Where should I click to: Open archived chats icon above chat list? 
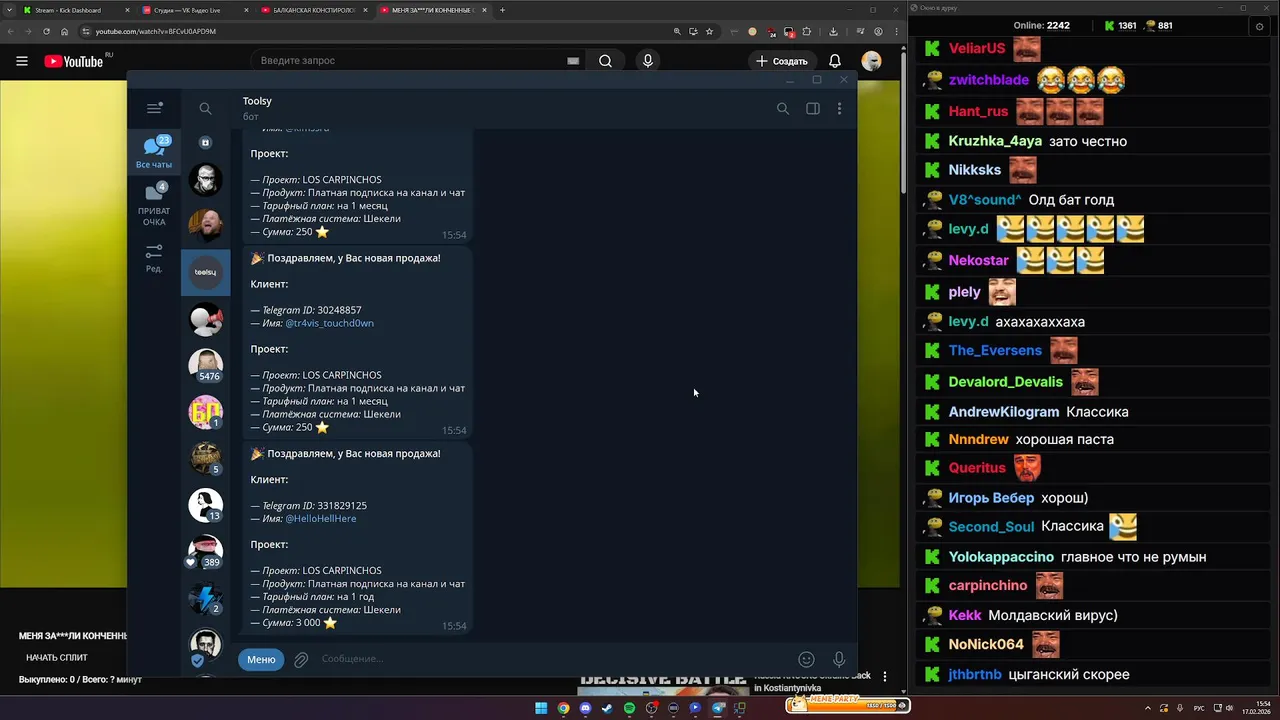coord(206,143)
